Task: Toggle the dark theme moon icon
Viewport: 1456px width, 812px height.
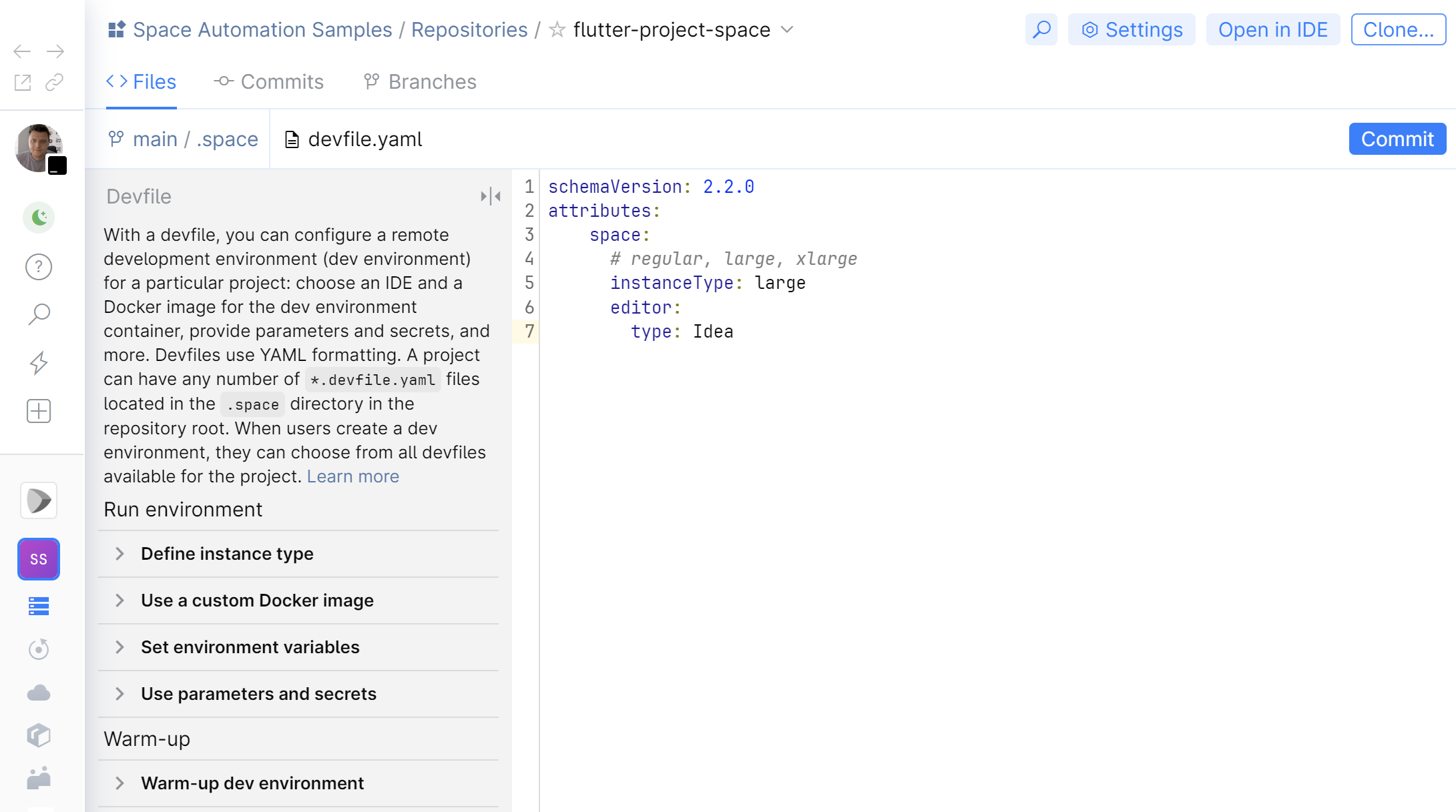Action: point(39,218)
